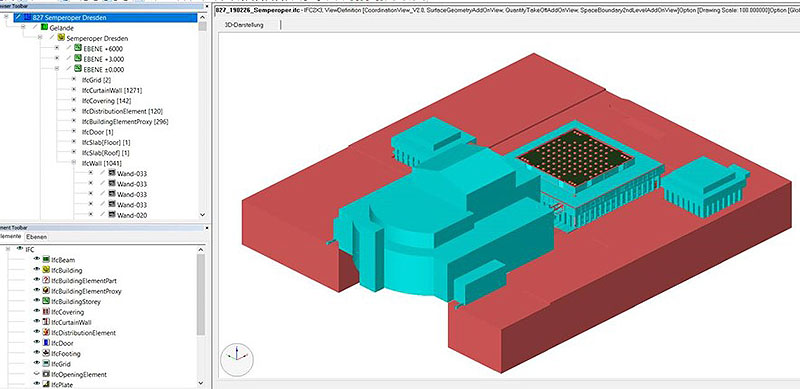Image resolution: width=800 pixels, height=389 pixels.
Task: Hide IfcBeam elements via eye icon
Action: pyautogui.click(x=37, y=259)
